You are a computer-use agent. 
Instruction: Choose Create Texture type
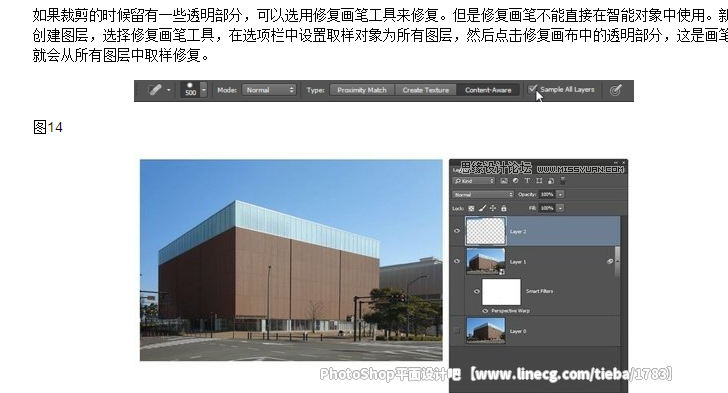tap(426, 90)
